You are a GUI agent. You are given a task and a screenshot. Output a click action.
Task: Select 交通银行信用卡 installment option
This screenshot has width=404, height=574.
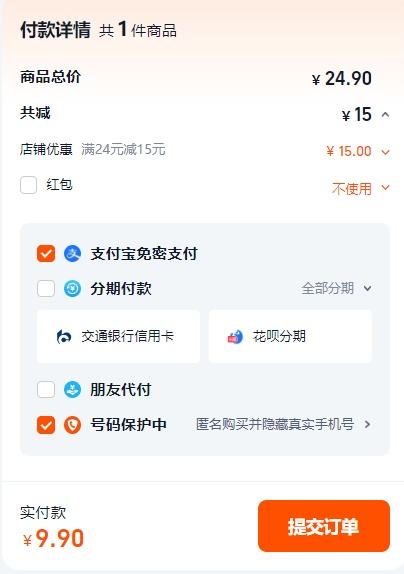point(119,336)
